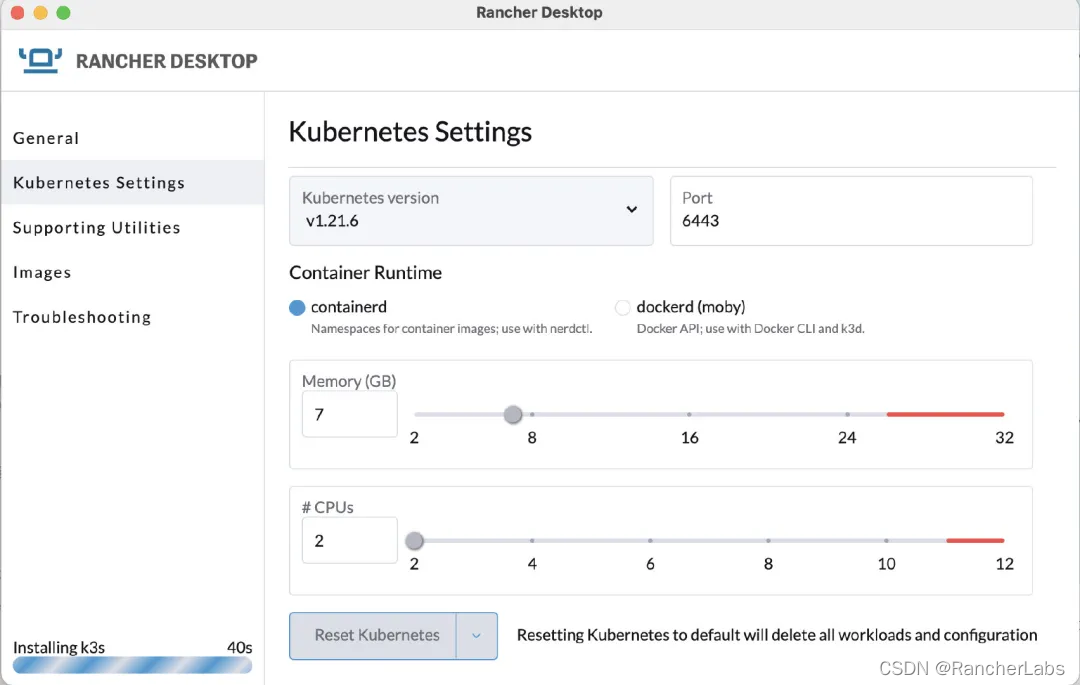1080x685 pixels.
Task: Maximize the window with green button
Action: coord(63,12)
